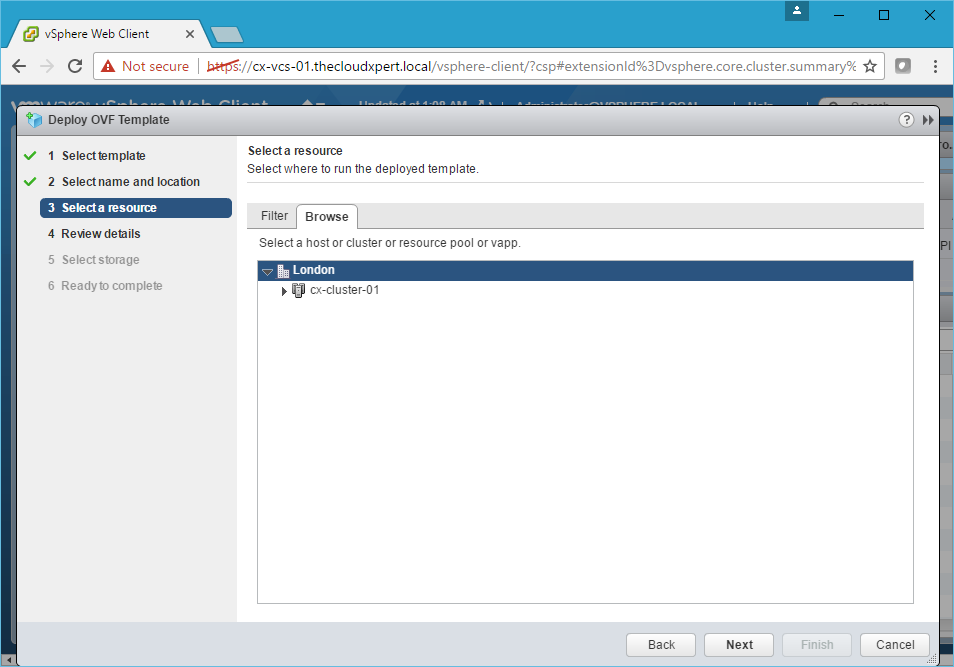Bookmark page with star icon
Viewport: 954px width, 667px height.
870,66
